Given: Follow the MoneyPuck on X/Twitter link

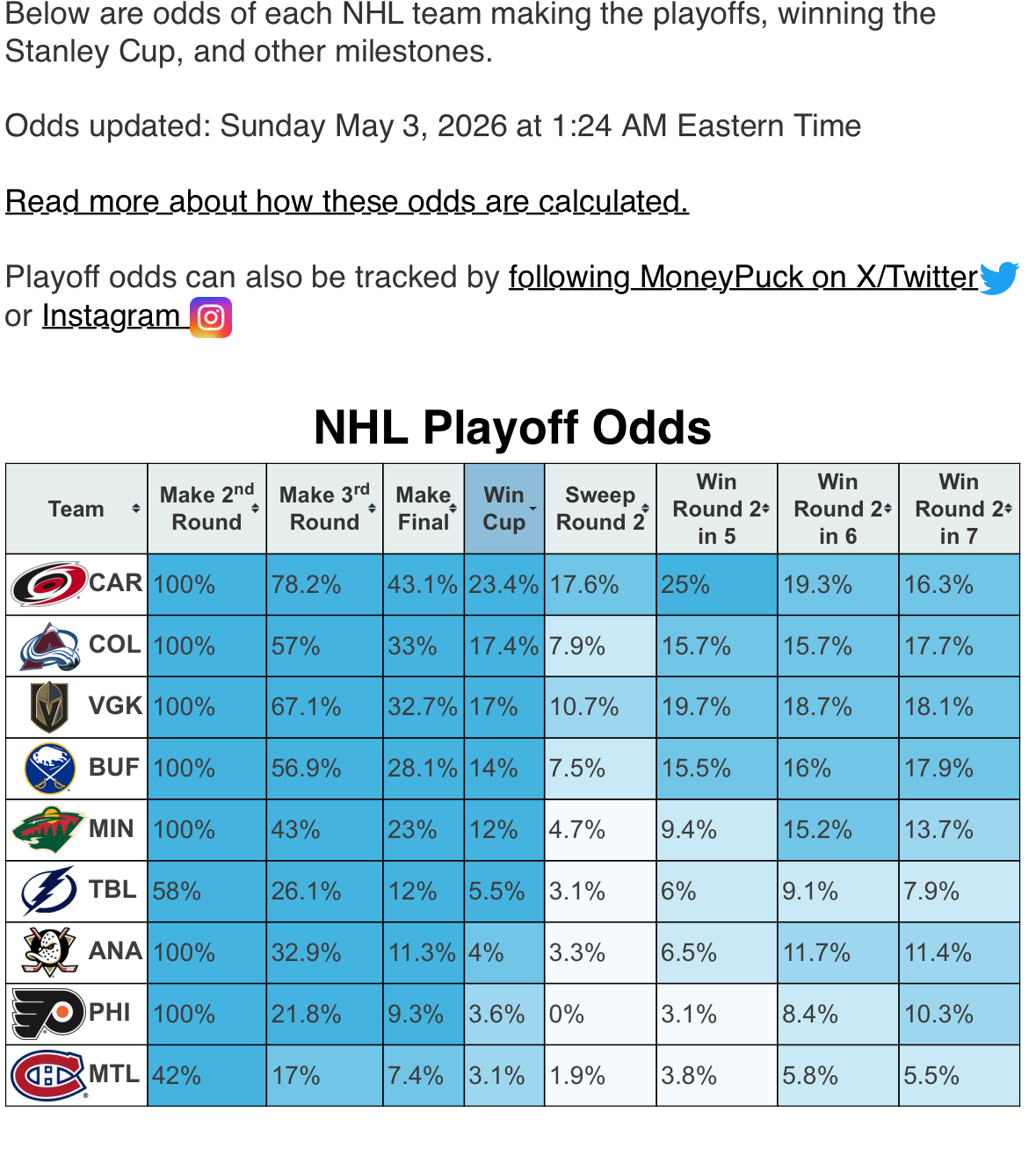Looking at the screenshot, I should tap(743, 278).
